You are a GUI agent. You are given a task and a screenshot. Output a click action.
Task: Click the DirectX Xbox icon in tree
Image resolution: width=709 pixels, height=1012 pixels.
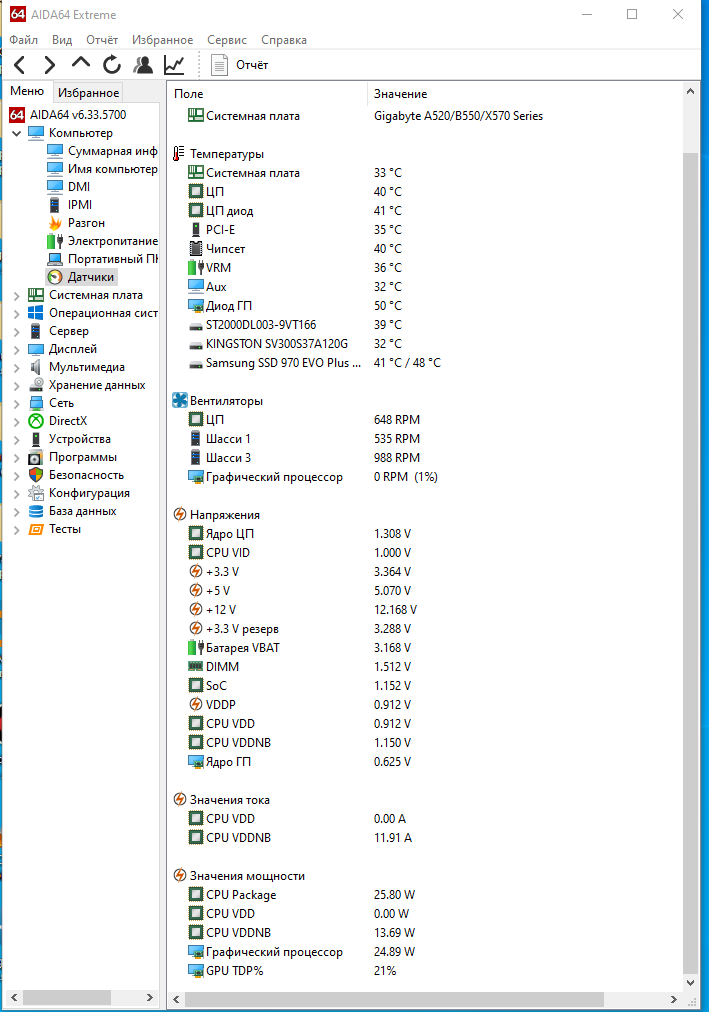(36, 421)
